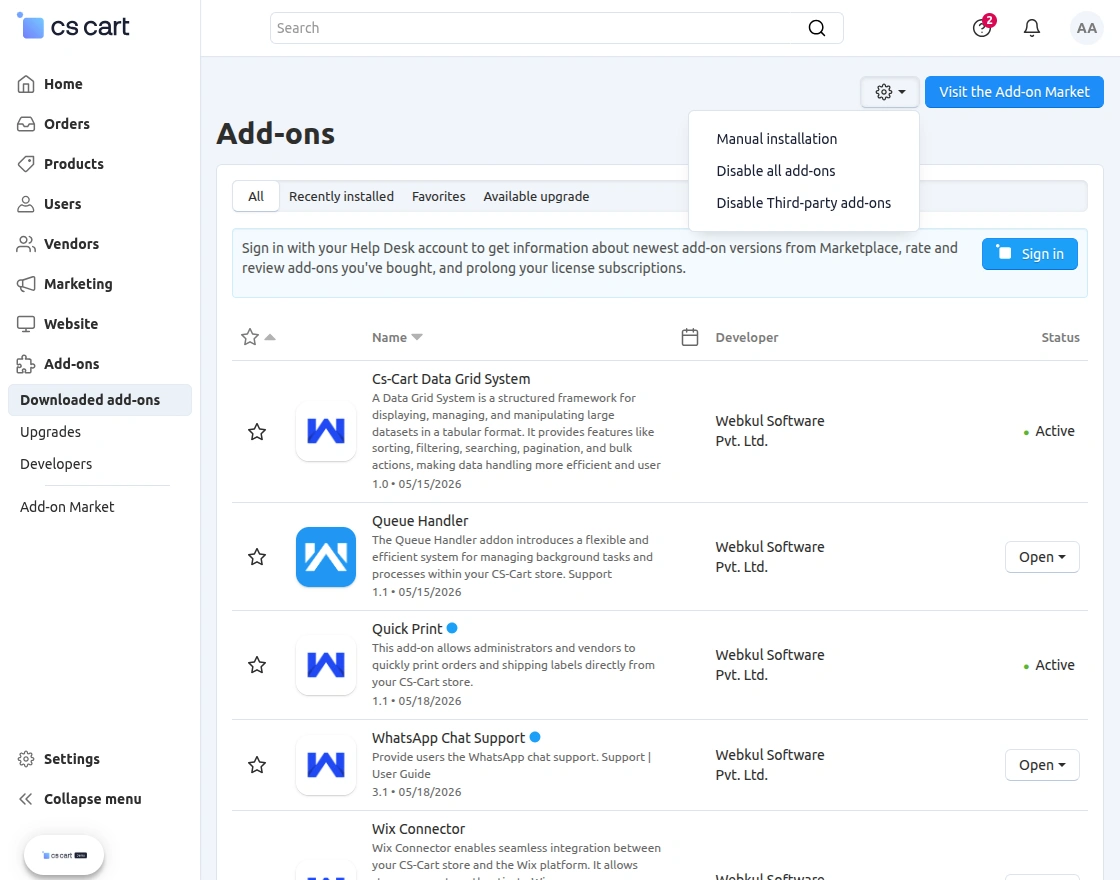The height and width of the screenshot is (880, 1120).
Task: Click the Vendors people icon in sidebar
Action: pyautogui.click(x=26, y=244)
